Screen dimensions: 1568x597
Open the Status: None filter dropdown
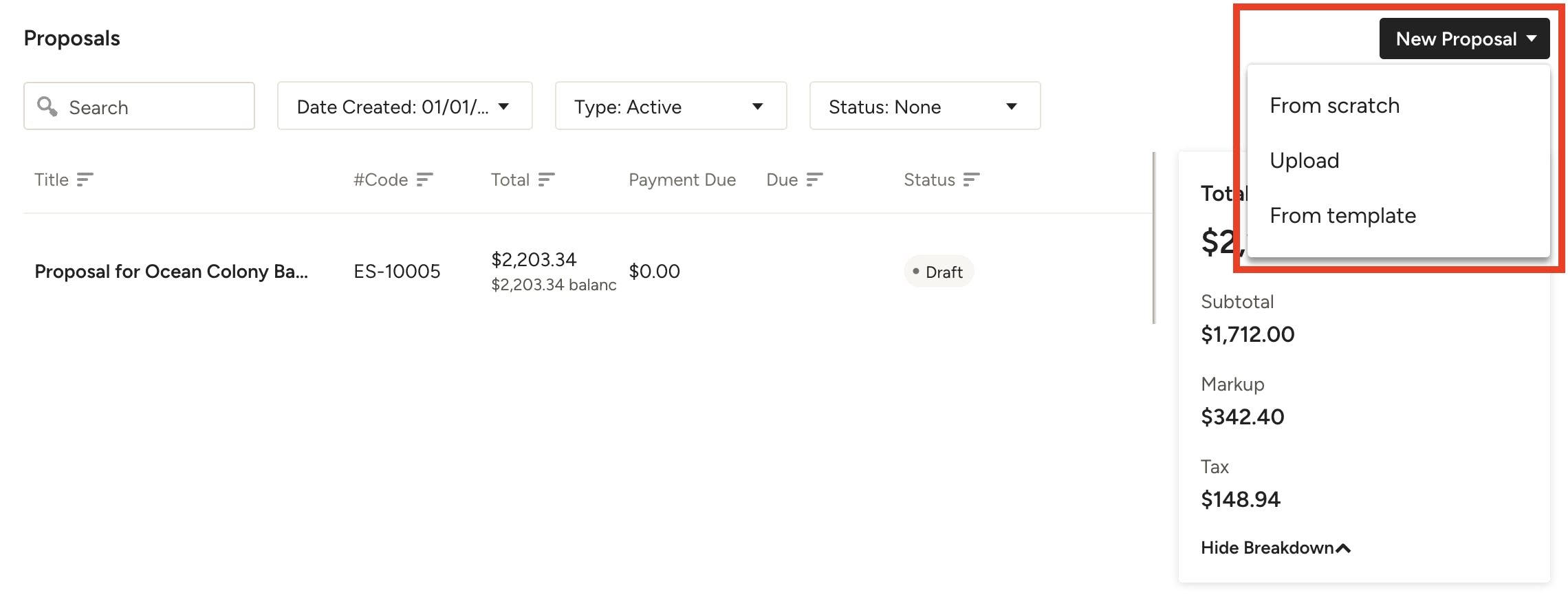(924, 106)
